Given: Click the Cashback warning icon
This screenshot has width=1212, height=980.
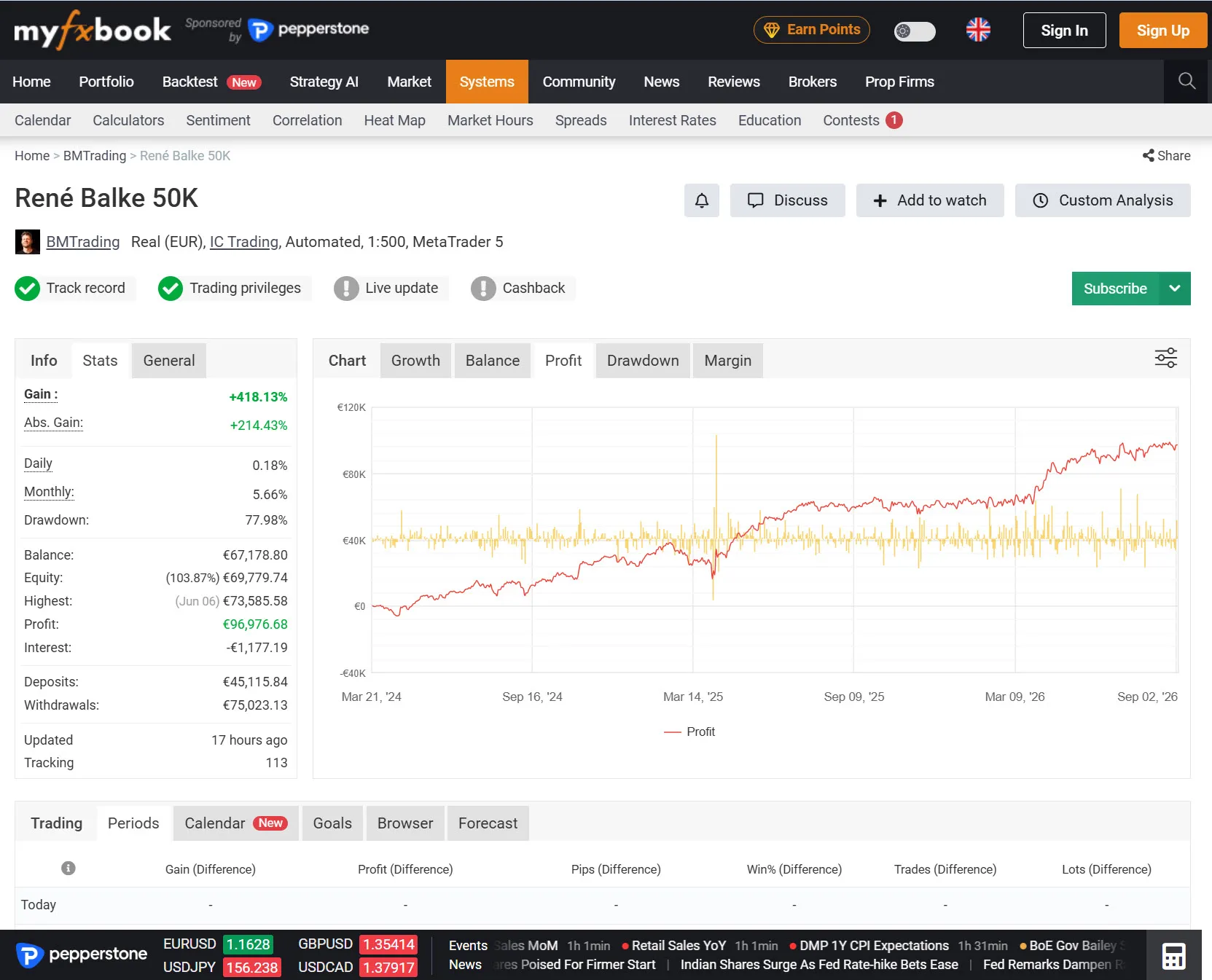Looking at the screenshot, I should coord(483,289).
